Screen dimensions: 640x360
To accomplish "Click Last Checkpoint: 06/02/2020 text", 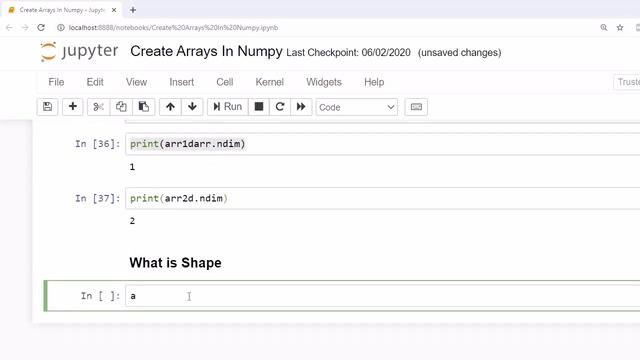I will pos(349,53).
